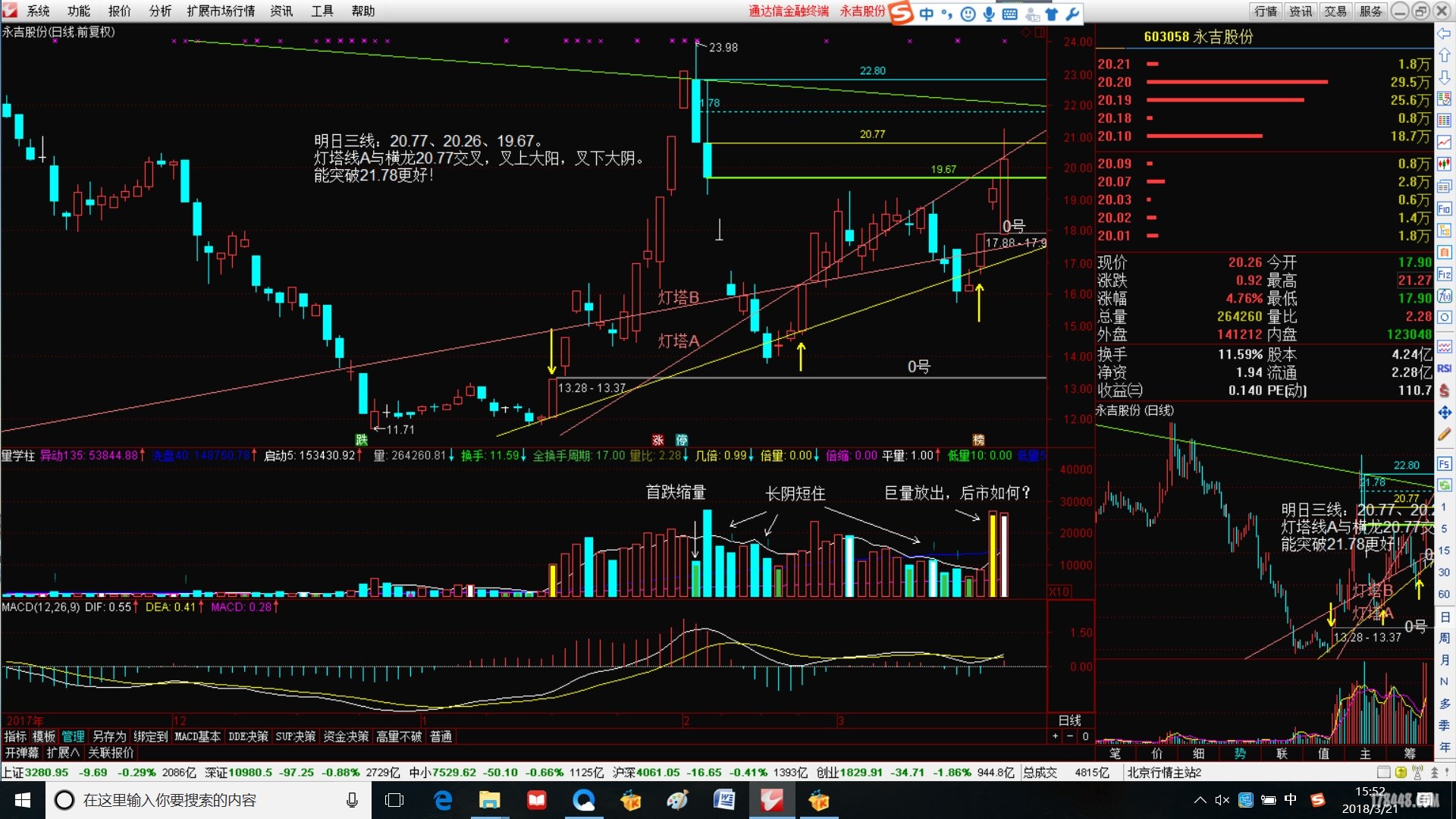Open the 功能 menu
The height and width of the screenshot is (819, 1456).
click(x=79, y=11)
